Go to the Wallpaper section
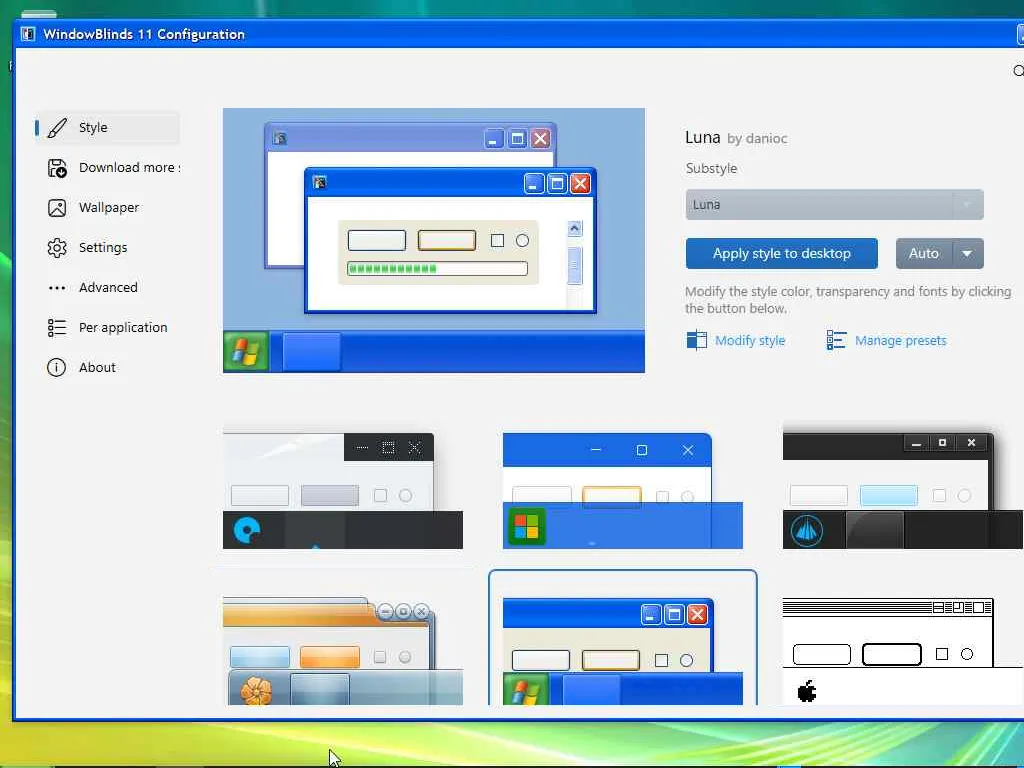The width and height of the screenshot is (1024, 768). coord(108,208)
